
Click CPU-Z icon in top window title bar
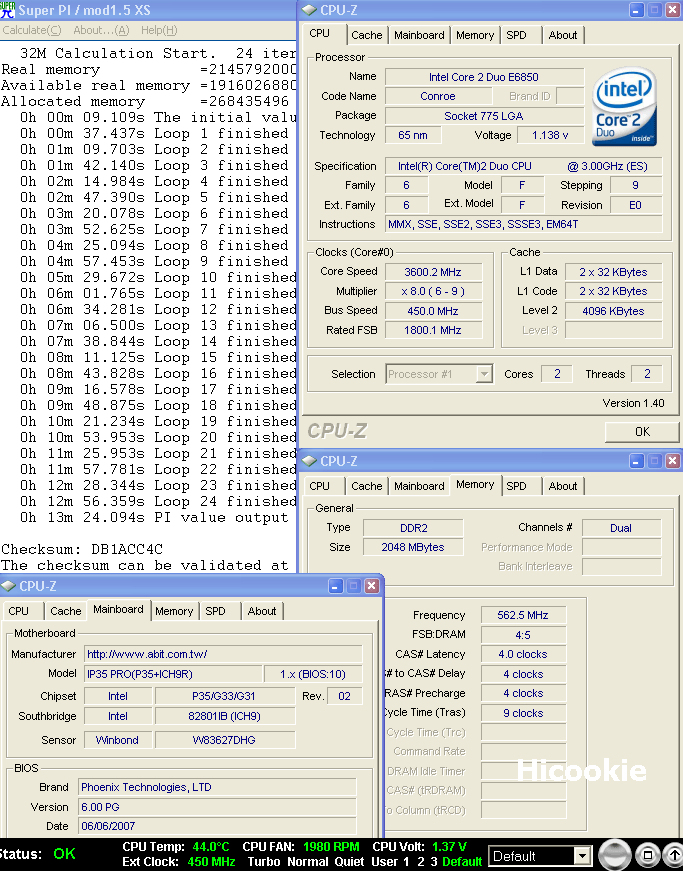click(x=310, y=10)
